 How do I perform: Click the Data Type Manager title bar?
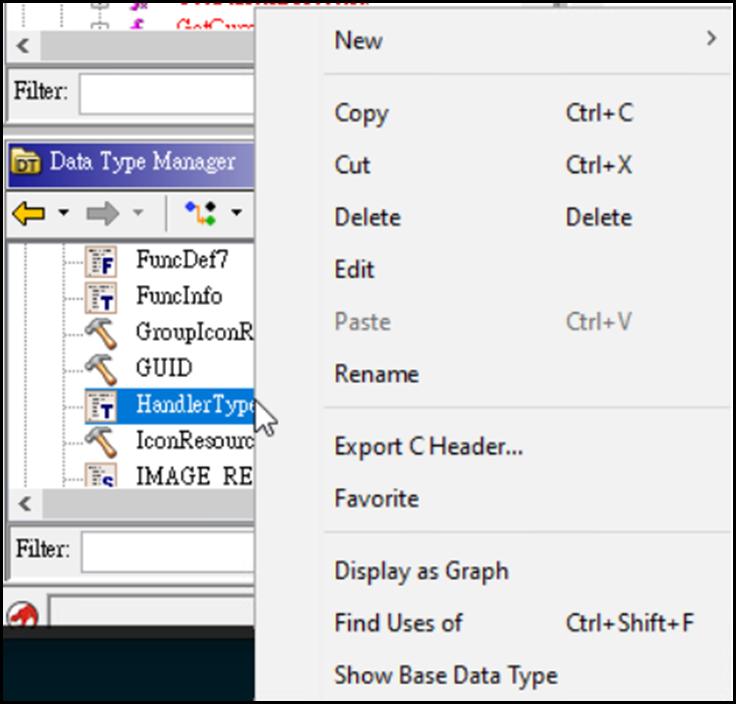click(x=131, y=165)
